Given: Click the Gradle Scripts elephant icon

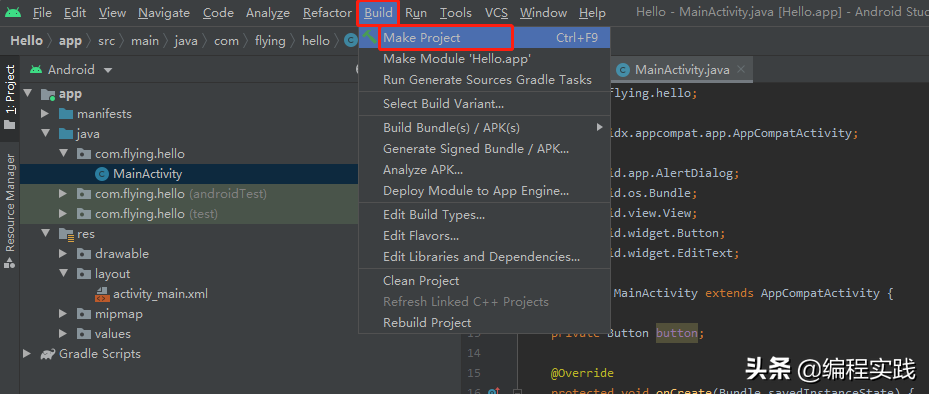Looking at the screenshot, I should [47, 354].
